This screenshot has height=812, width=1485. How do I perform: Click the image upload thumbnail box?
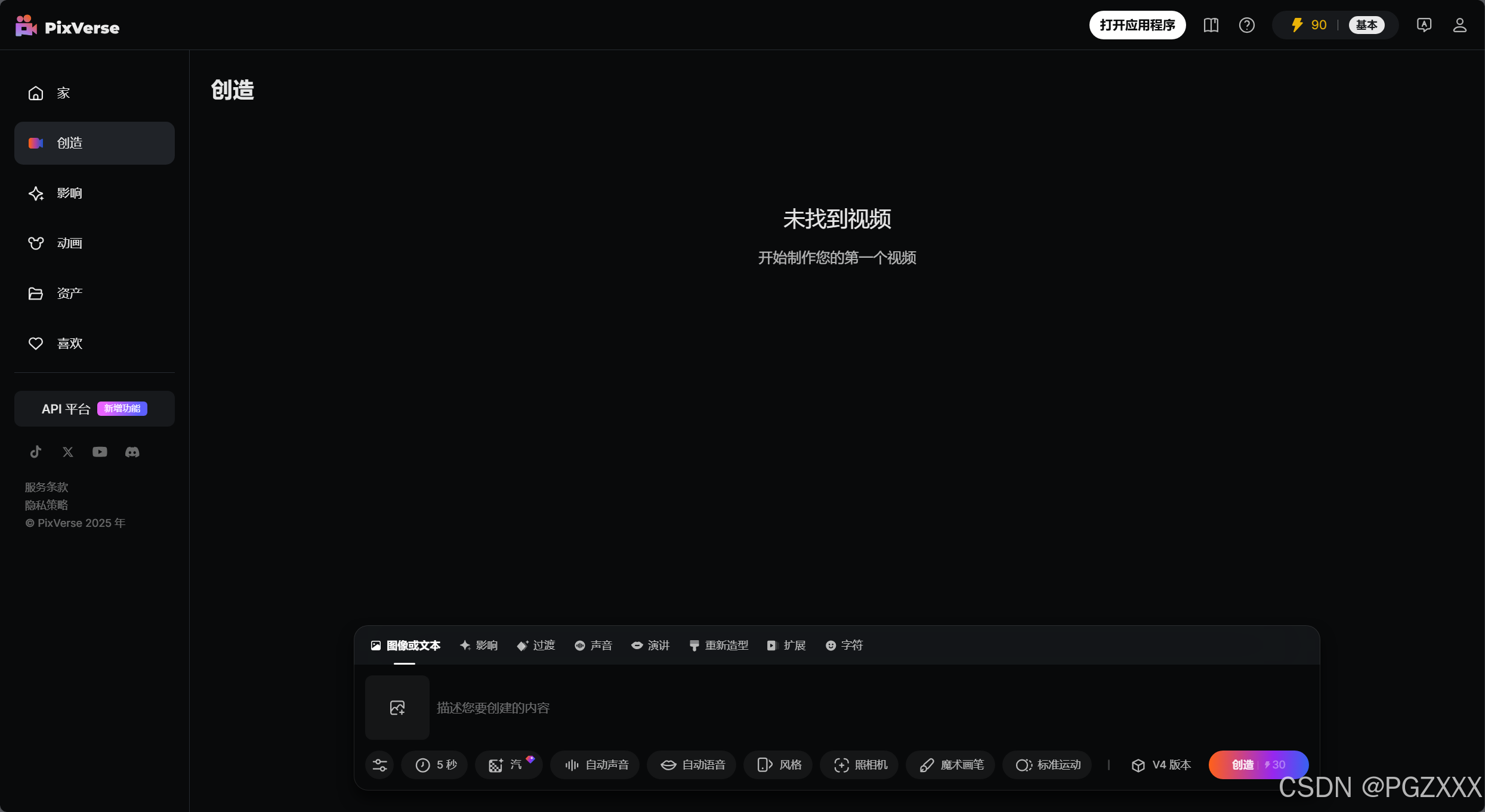tap(397, 708)
